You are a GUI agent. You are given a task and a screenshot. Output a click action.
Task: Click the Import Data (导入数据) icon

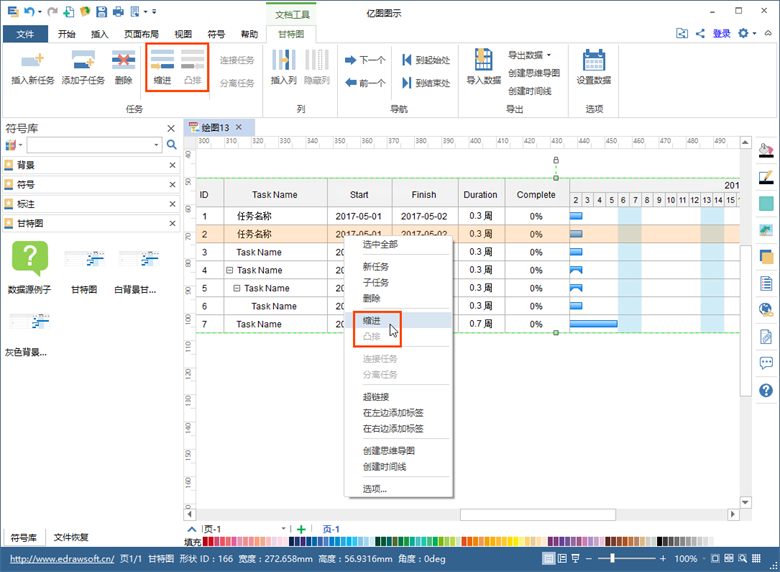pyautogui.click(x=483, y=62)
